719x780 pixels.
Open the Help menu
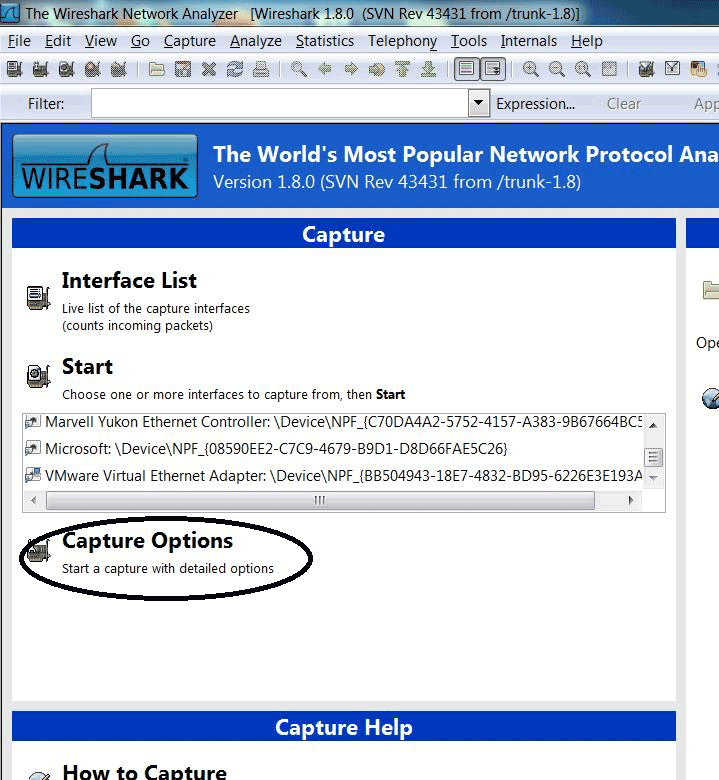[587, 41]
